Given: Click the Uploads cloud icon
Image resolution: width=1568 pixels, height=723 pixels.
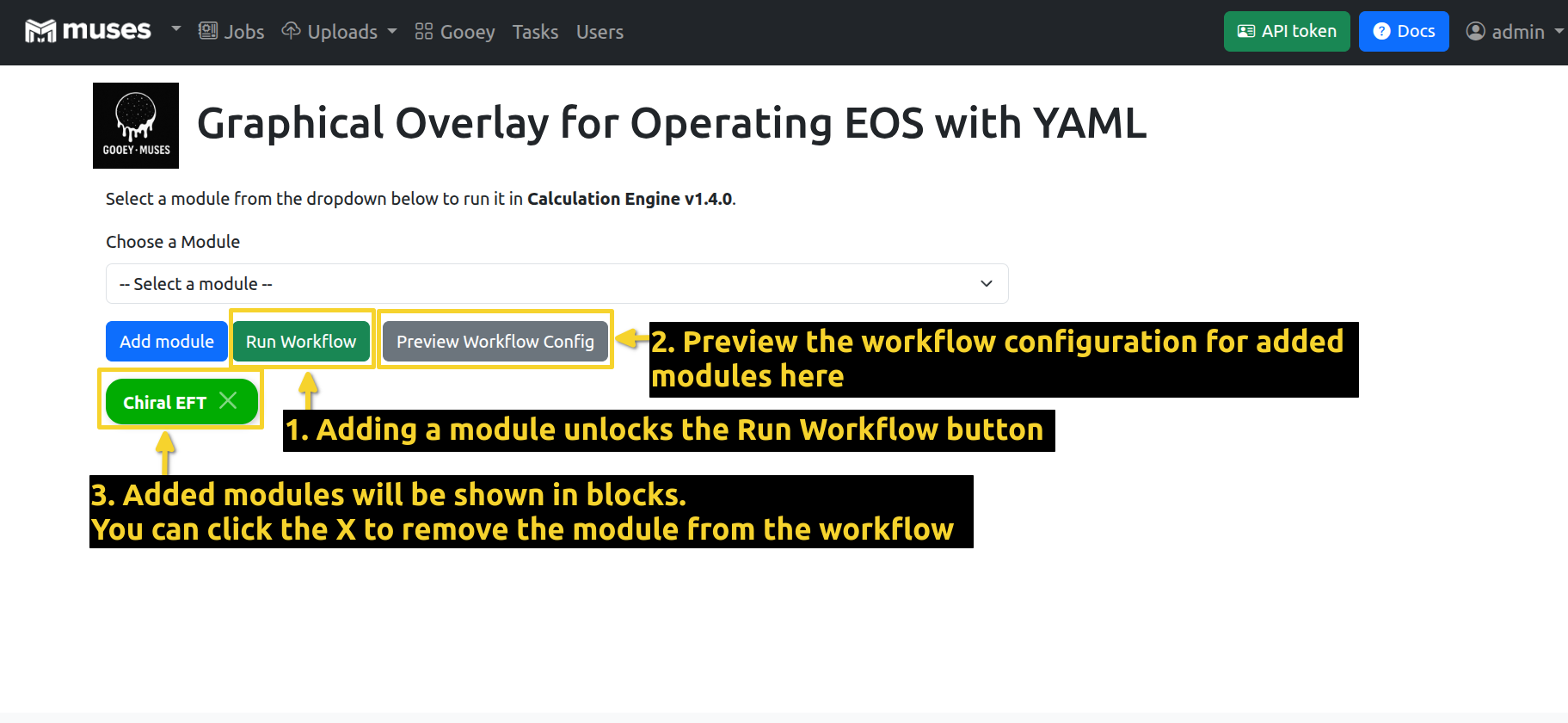Looking at the screenshot, I should [x=292, y=31].
